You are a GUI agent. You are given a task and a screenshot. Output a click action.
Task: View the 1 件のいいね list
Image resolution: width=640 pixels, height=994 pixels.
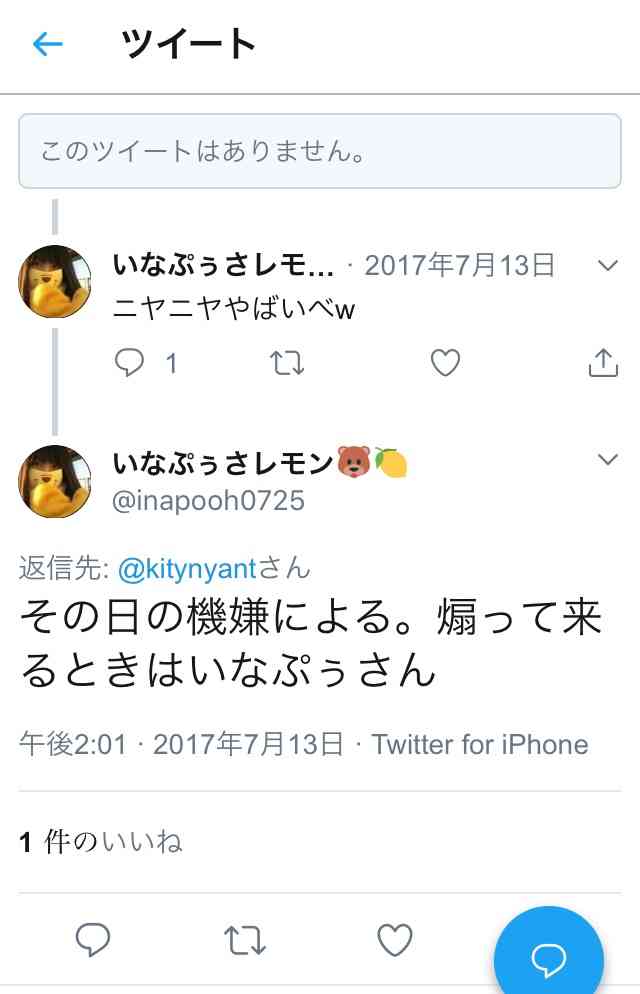click(x=101, y=842)
